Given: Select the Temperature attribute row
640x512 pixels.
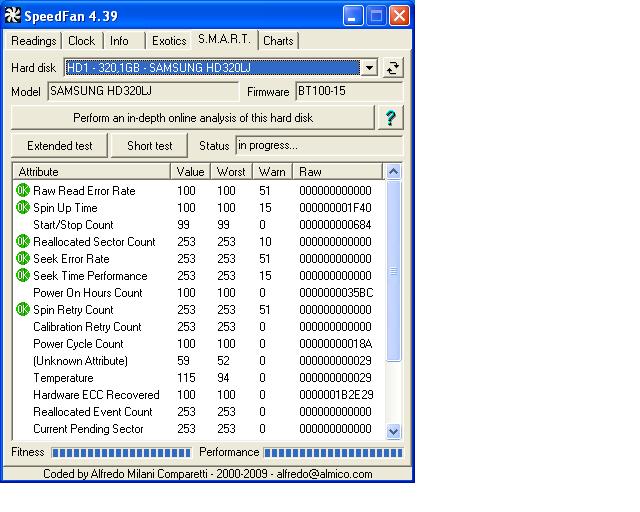Looking at the screenshot, I should (x=199, y=378).
